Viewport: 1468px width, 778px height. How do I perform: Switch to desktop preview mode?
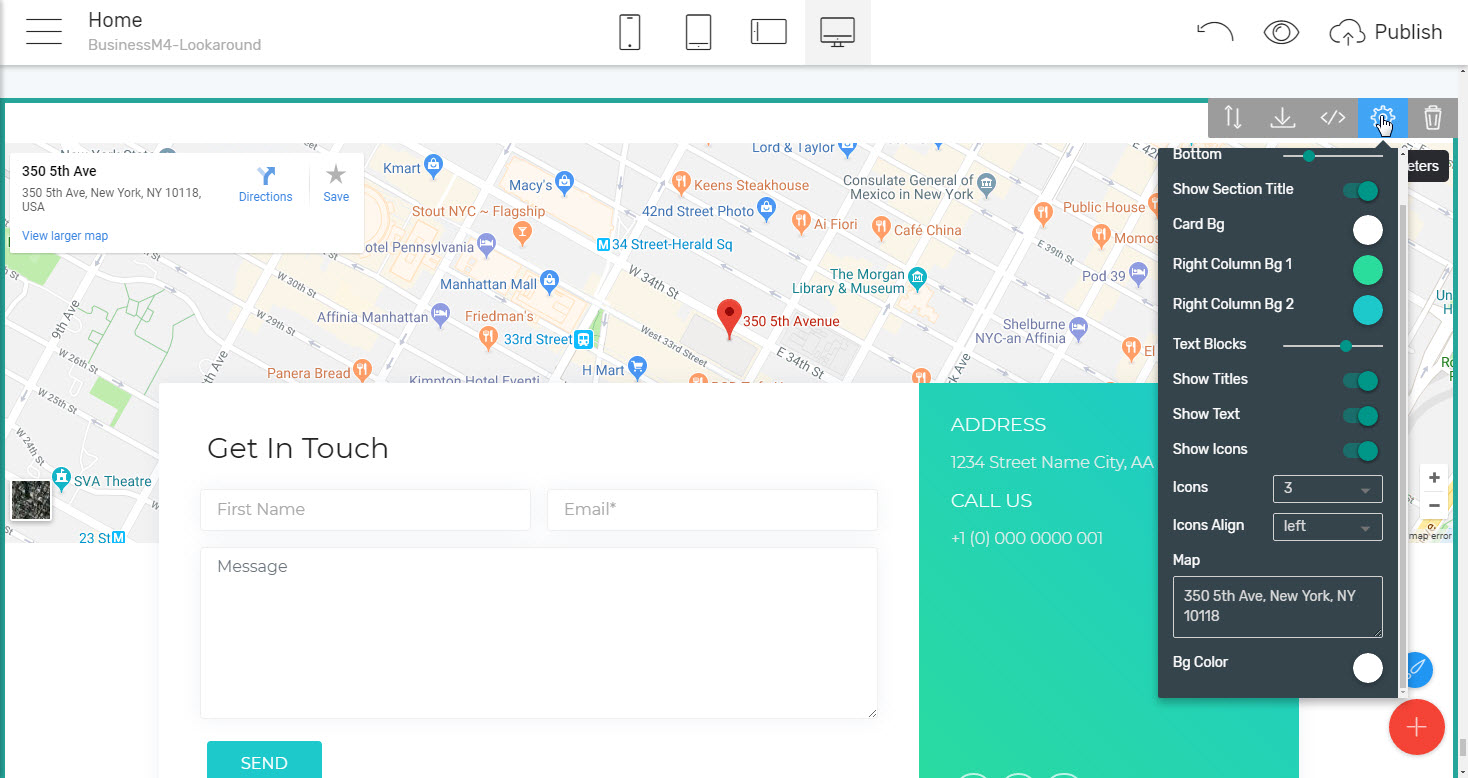[x=837, y=32]
